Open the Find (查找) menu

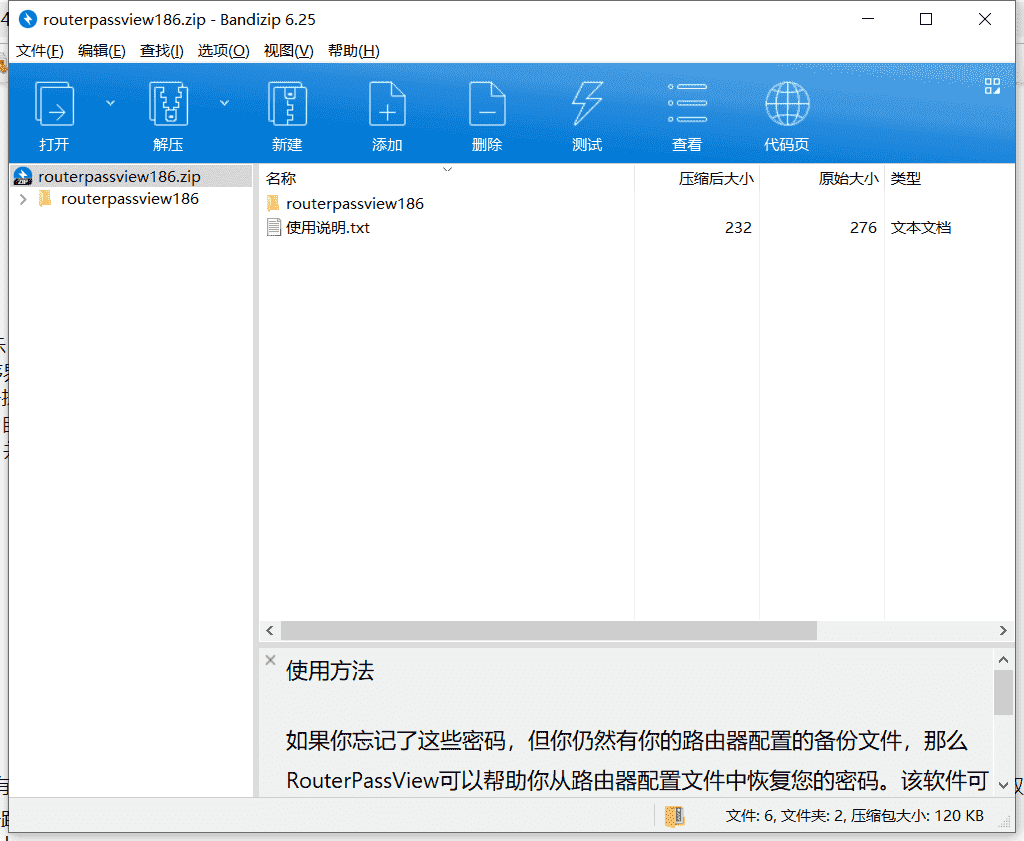[161, 51]
